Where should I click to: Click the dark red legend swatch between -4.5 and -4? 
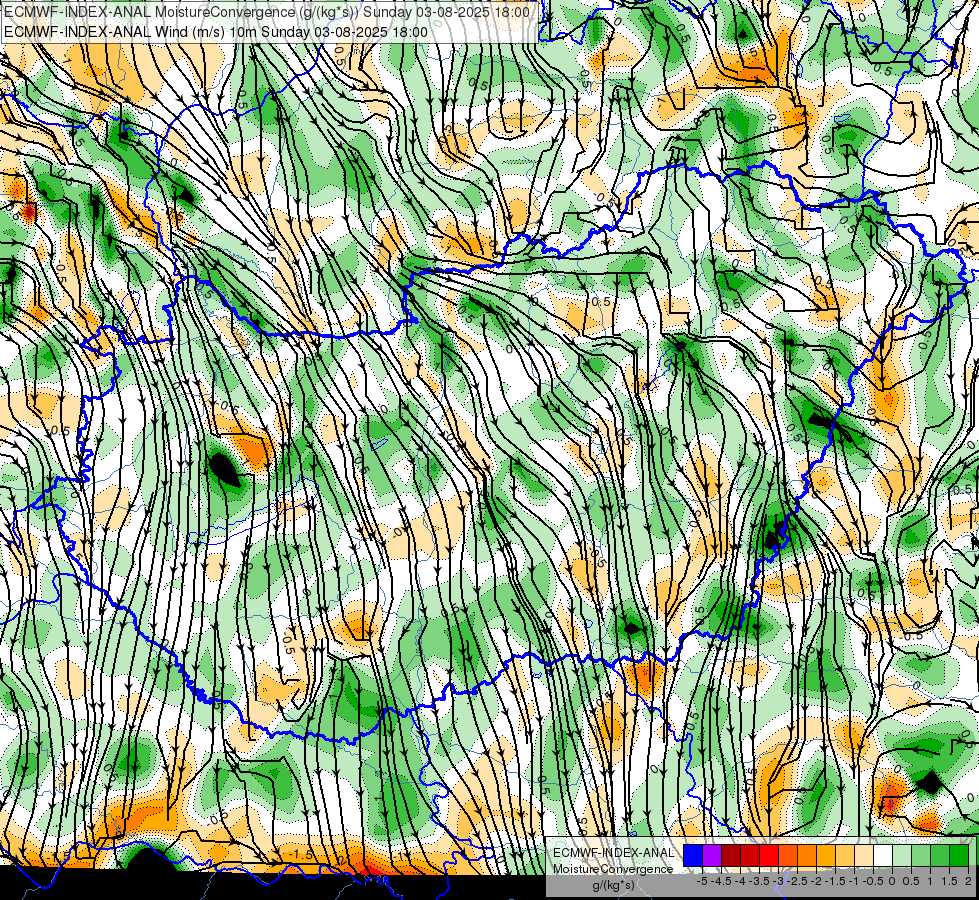(x=731, y=856)
